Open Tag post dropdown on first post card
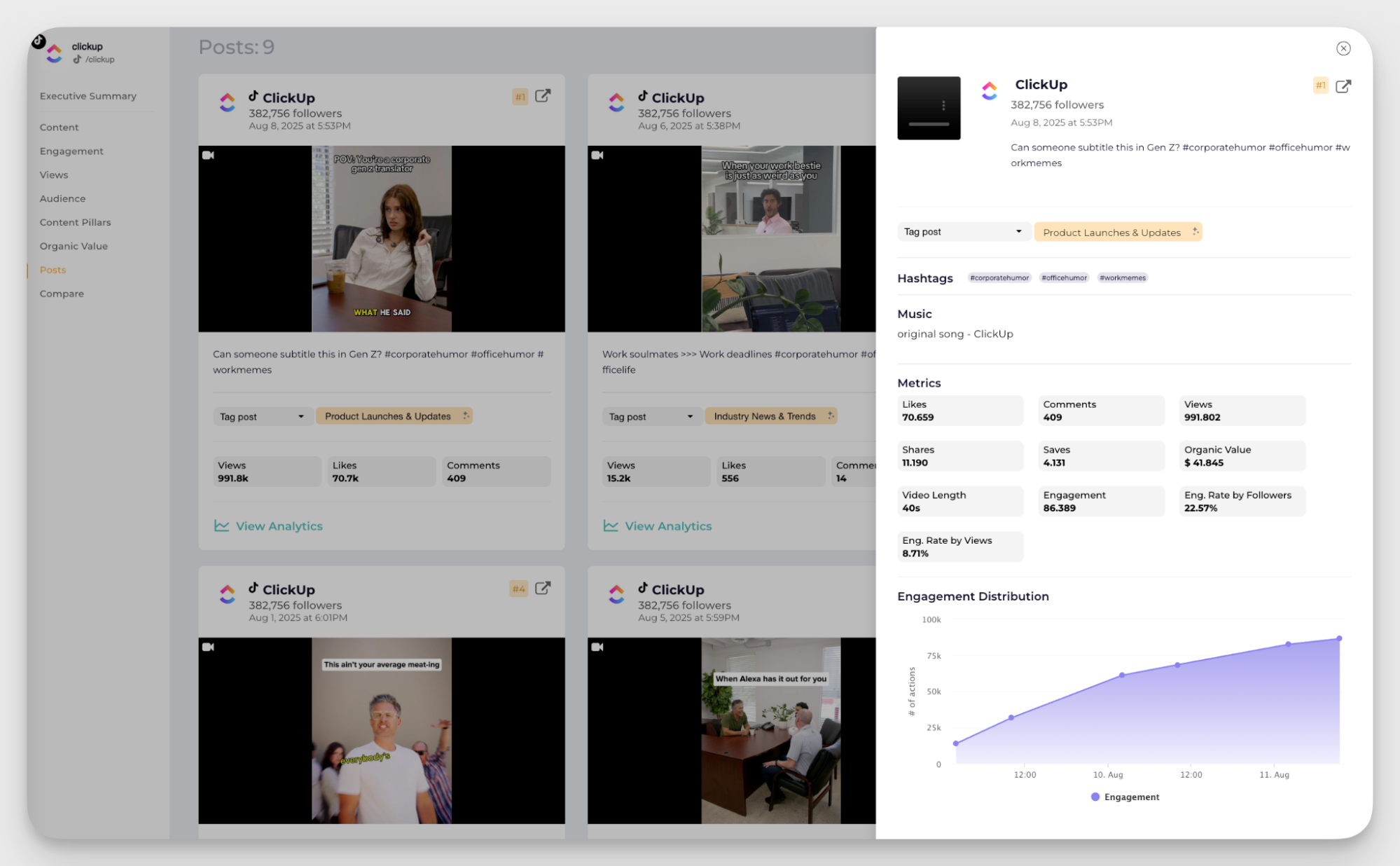 [x=262, y=417]
